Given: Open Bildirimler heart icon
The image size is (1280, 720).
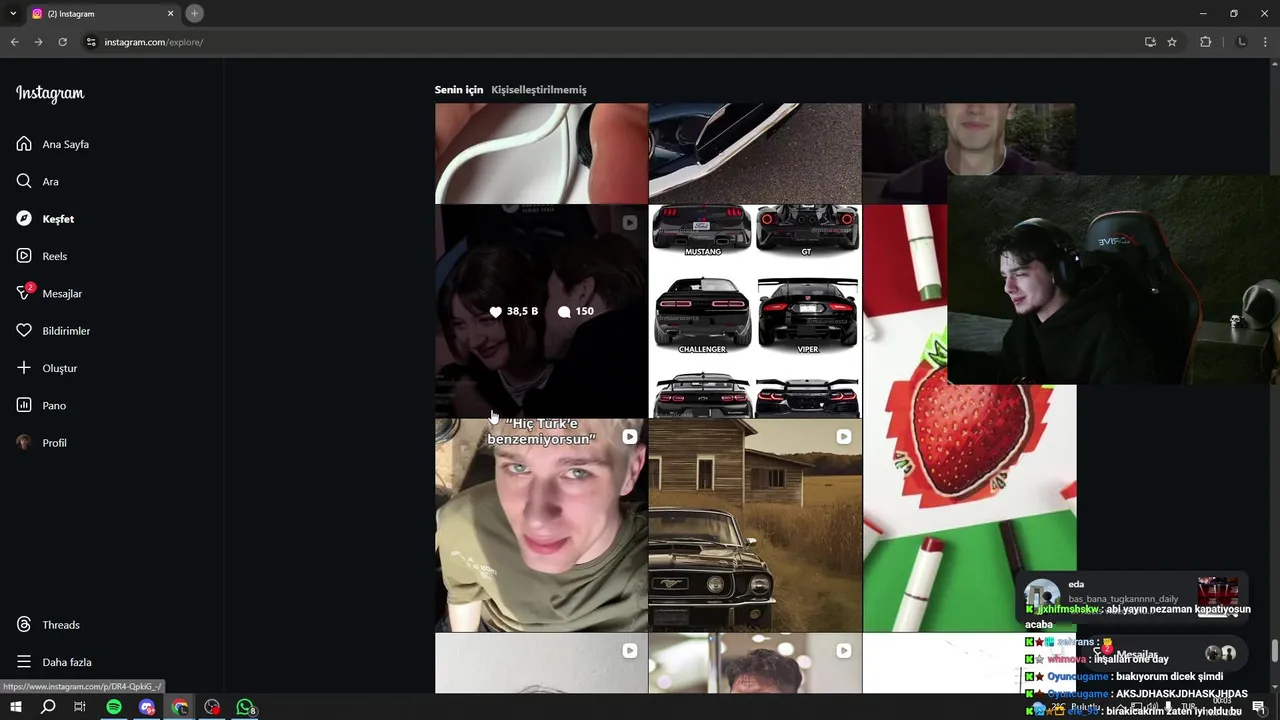Looking at the screenshot, I should (x=24, y=330).
